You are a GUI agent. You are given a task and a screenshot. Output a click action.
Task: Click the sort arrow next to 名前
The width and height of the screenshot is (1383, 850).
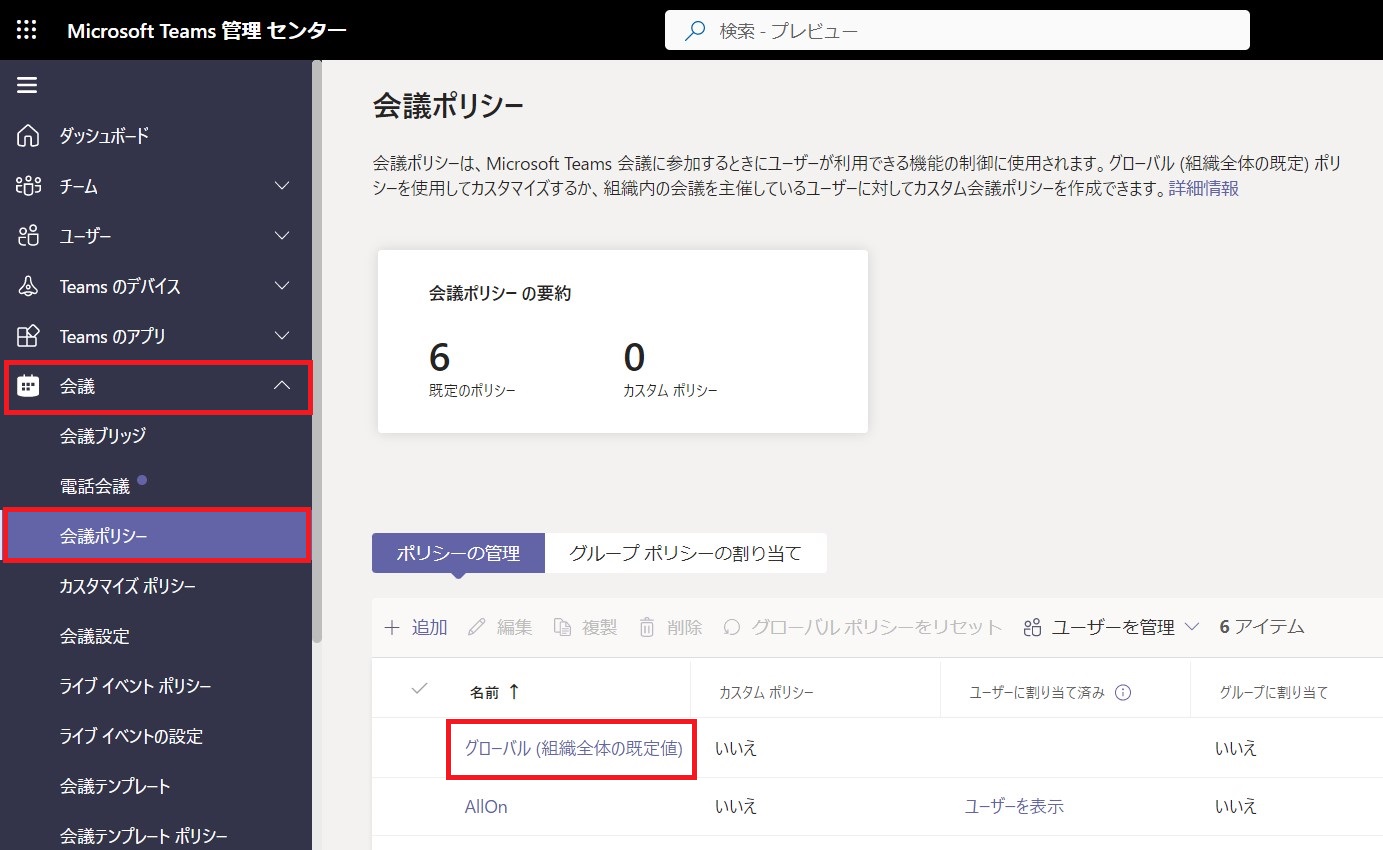point(514,691)
